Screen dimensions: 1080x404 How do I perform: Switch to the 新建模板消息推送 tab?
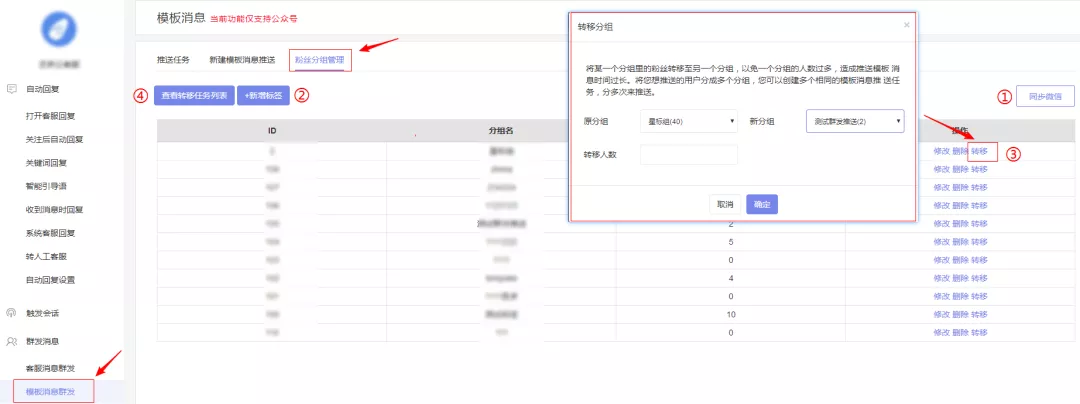tap(242, 60)
